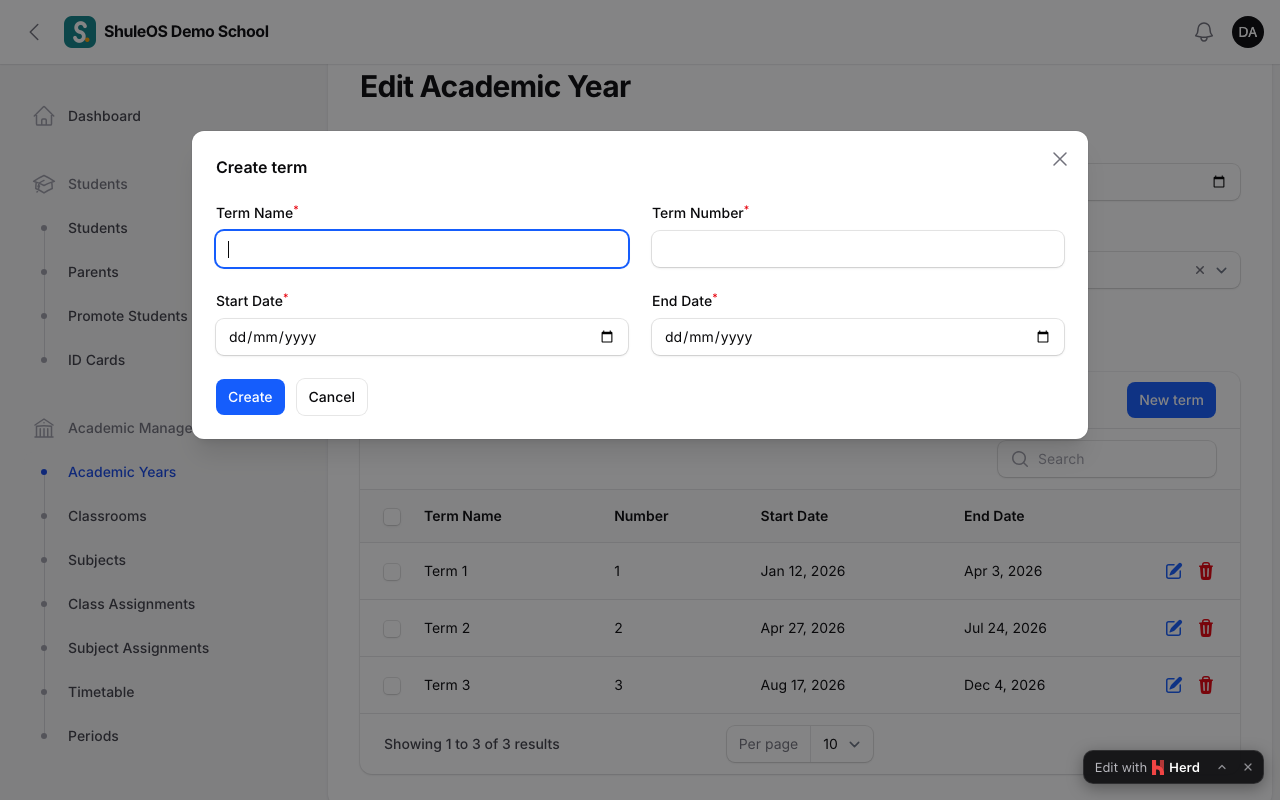Delete Term 2 using trash icon
The image size is (1280, 800).
1206,628
